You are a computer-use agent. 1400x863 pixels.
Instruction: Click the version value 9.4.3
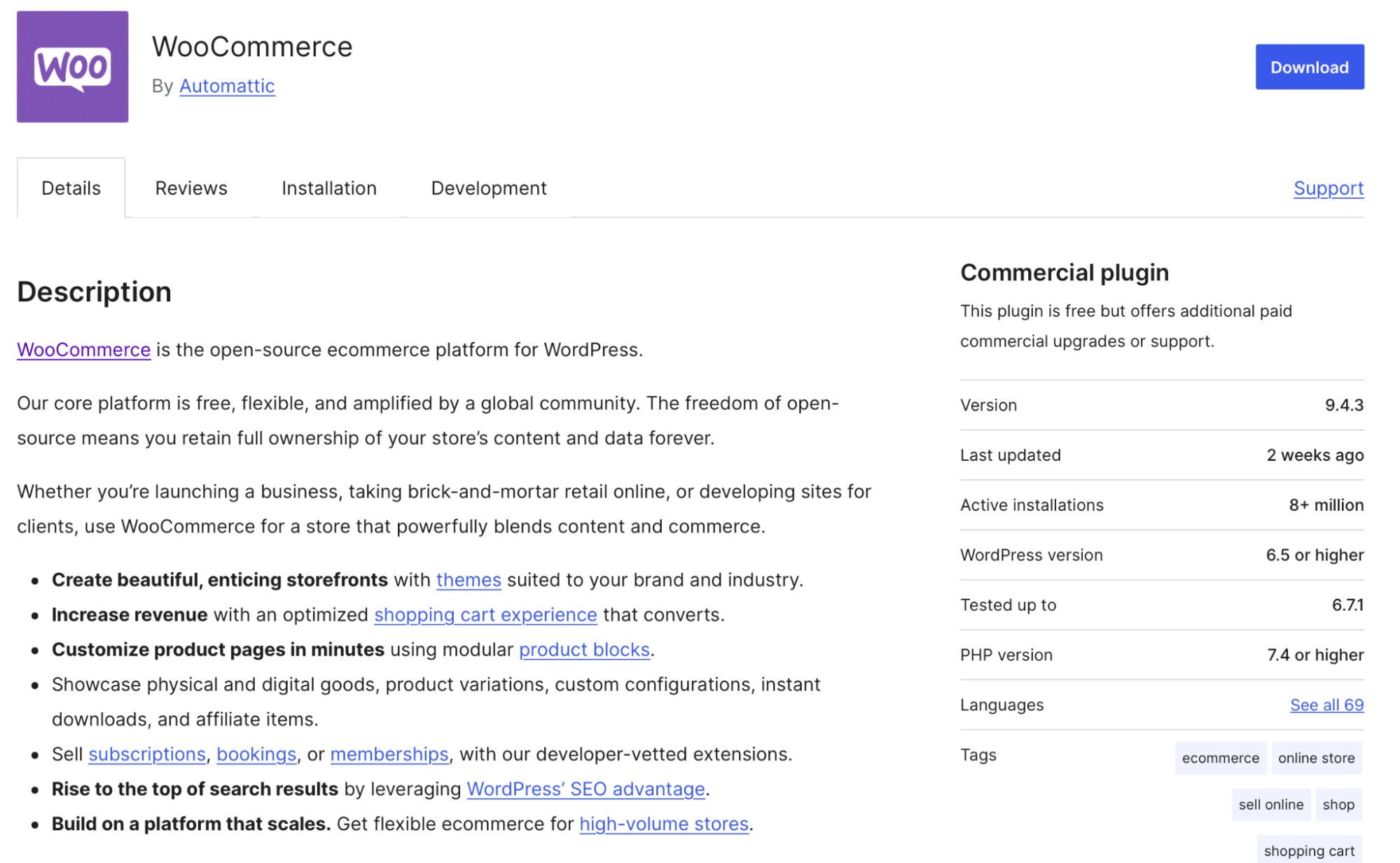(1344, 405)
